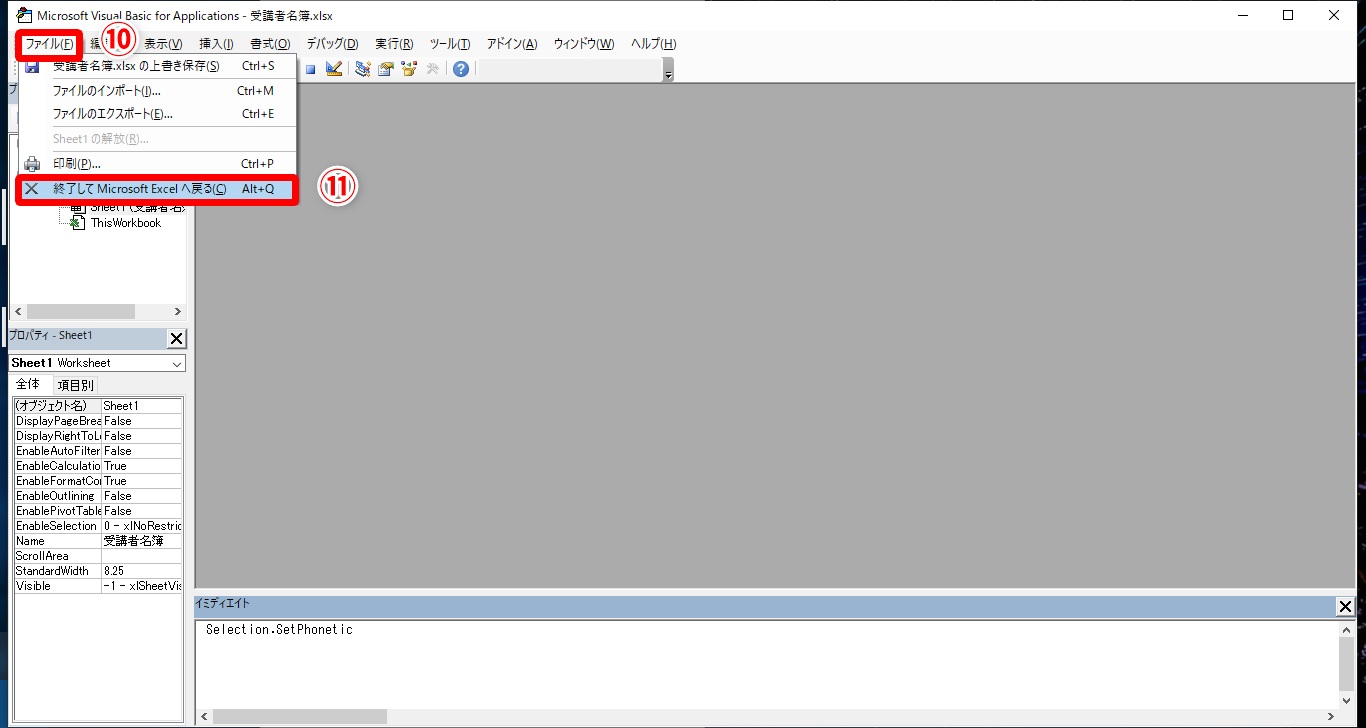This screenshot has height=728, width=1366.
Task: Toggle Design Mode in the toolbar
Action: pos(334,69)
